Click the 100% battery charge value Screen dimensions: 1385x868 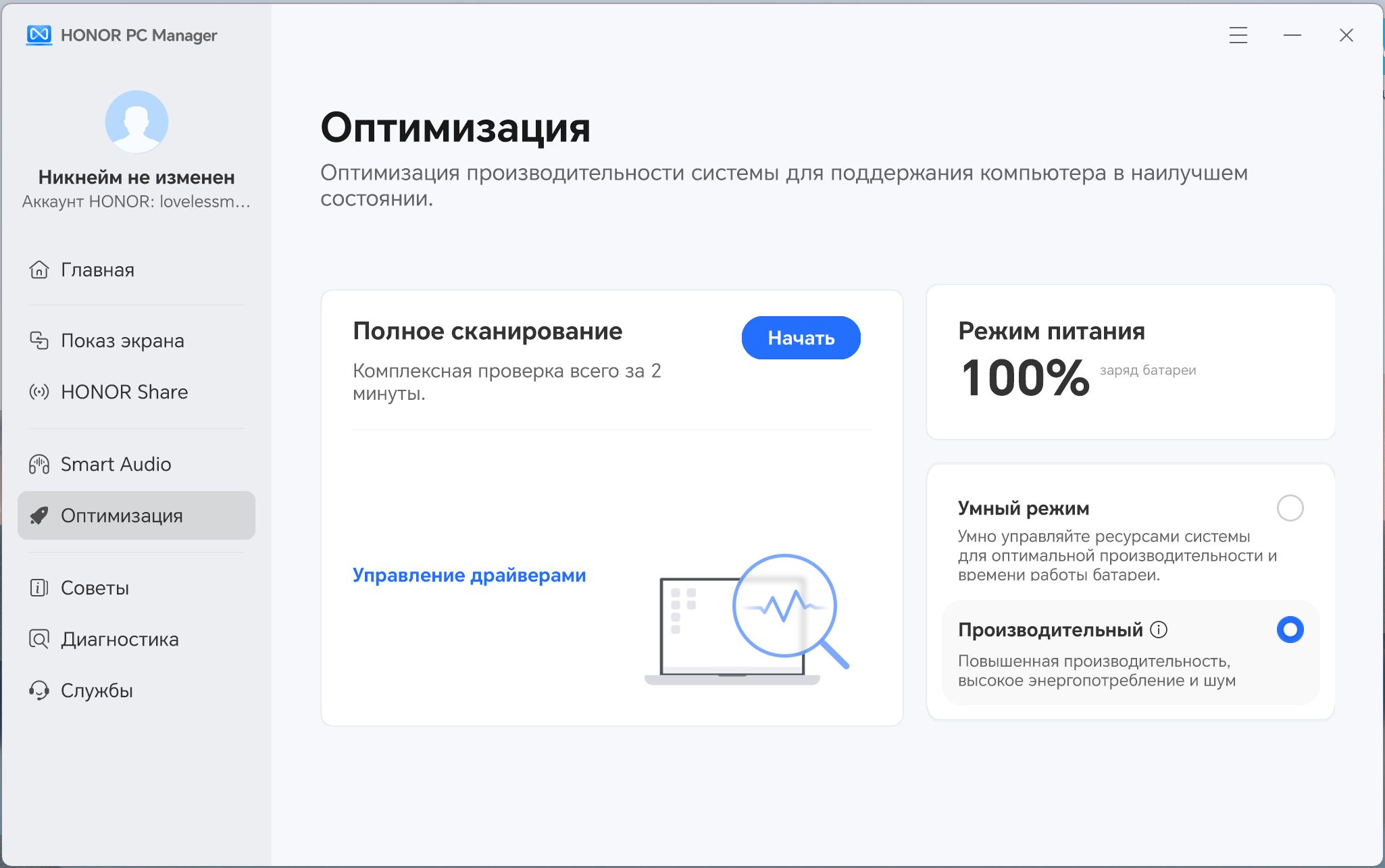pyautogui.click(x=1026, y=378)
